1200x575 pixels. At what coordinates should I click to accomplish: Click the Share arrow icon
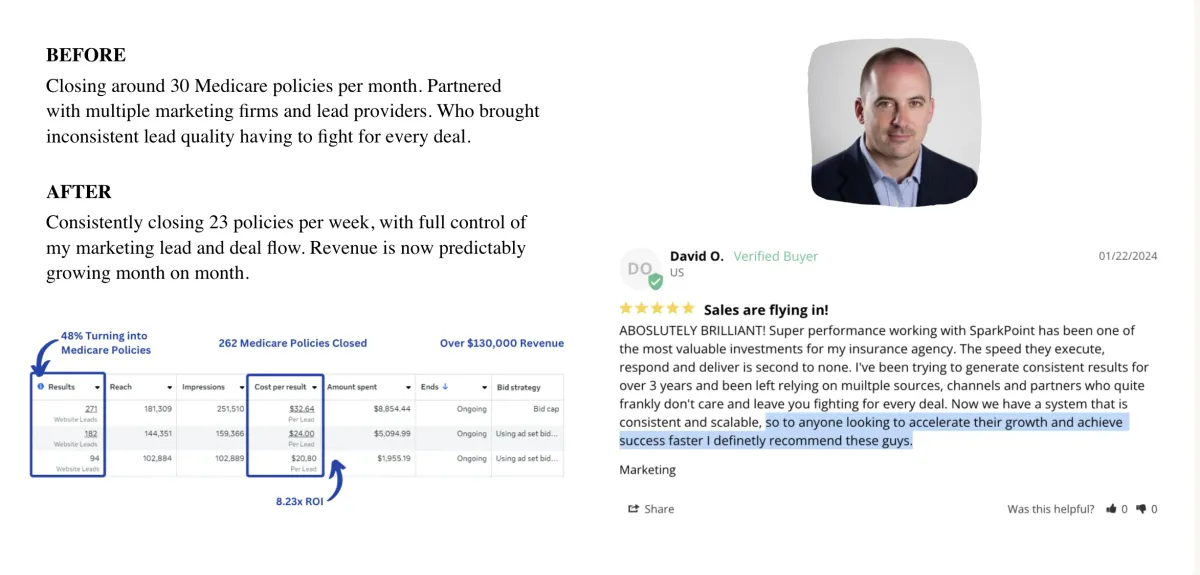[x=633, y=509]
